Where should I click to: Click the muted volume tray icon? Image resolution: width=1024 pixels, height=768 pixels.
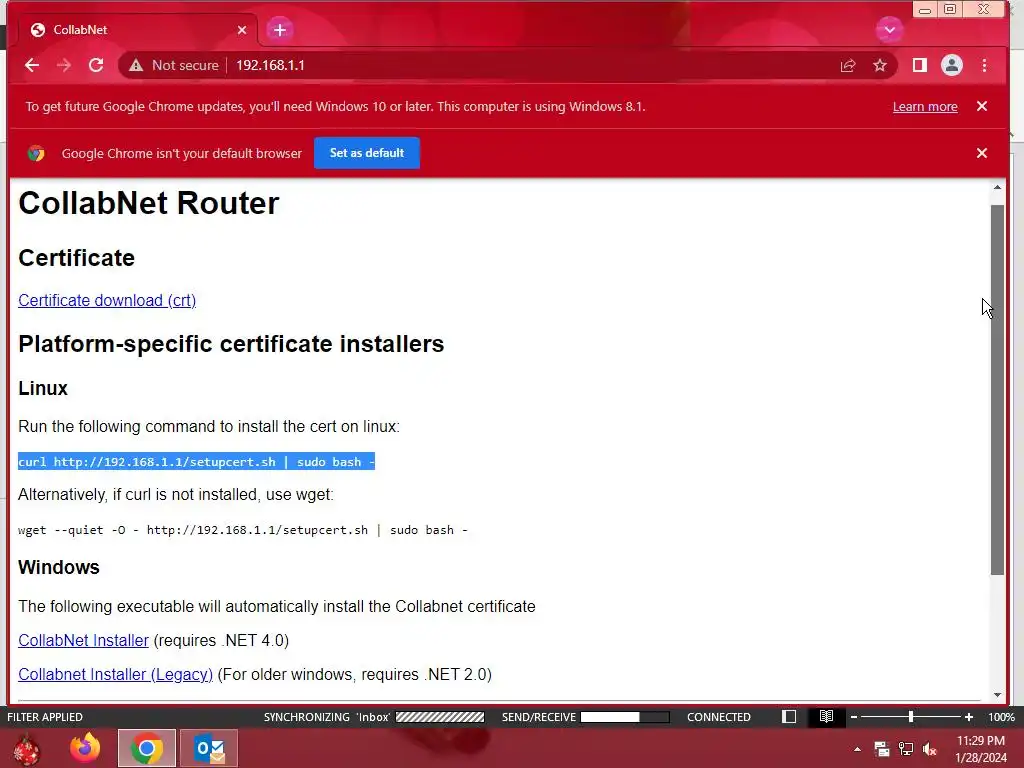pos(929,749)
